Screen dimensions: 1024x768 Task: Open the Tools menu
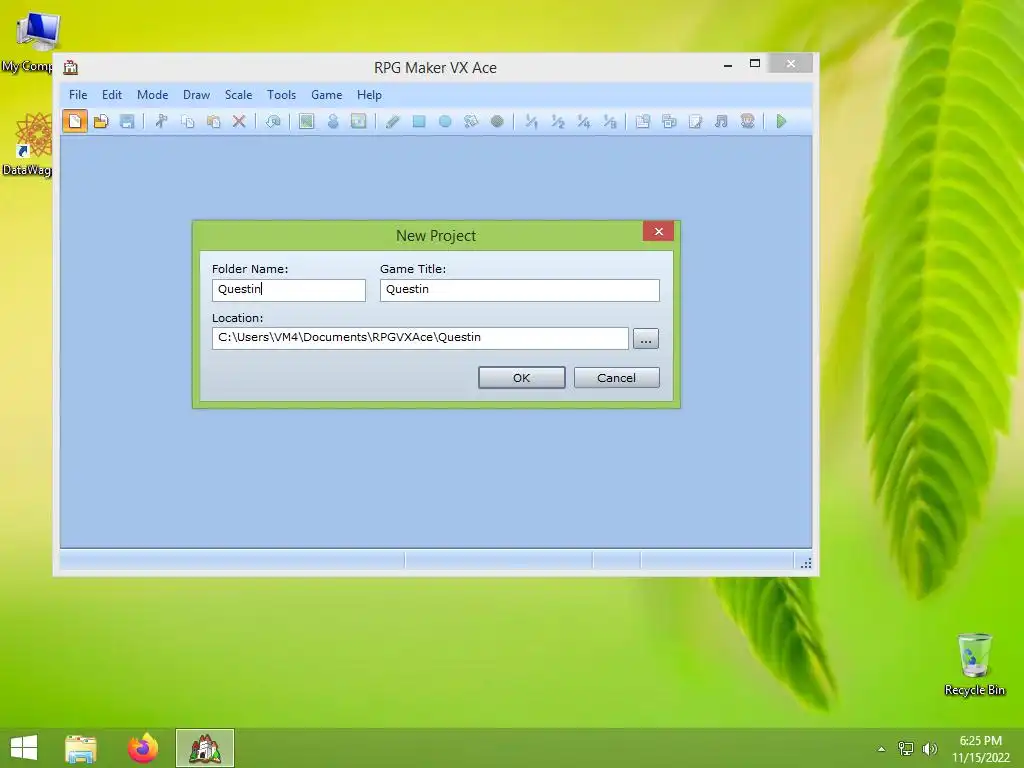(281, 95)
